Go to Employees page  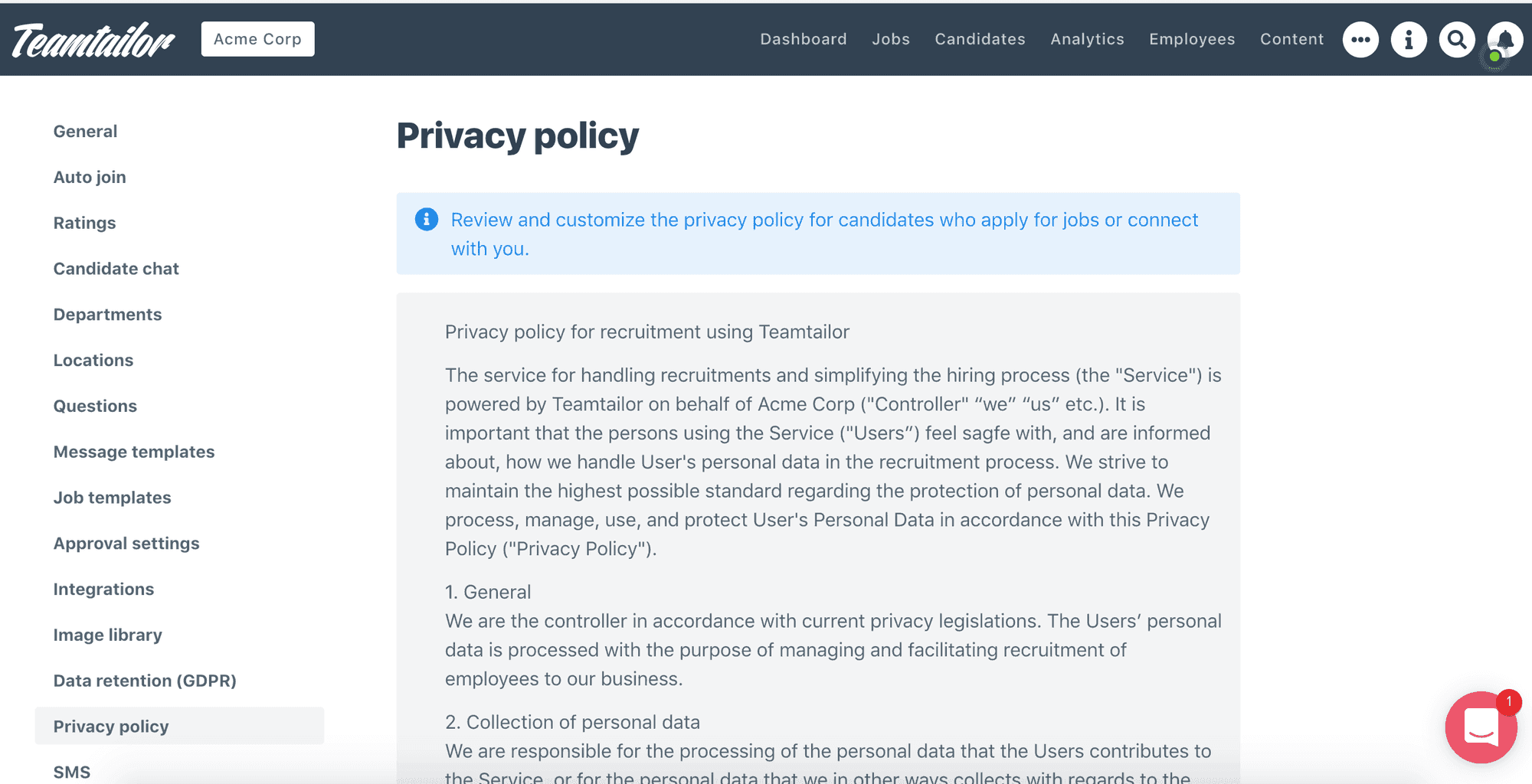(1192, 39)
